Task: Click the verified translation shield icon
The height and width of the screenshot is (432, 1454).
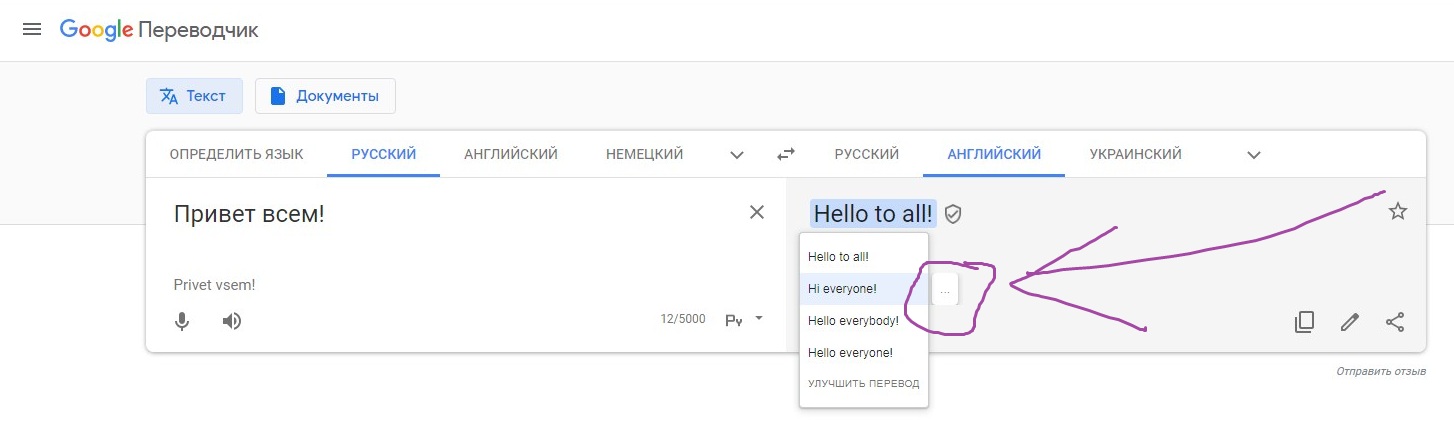Action: (953, 213)
